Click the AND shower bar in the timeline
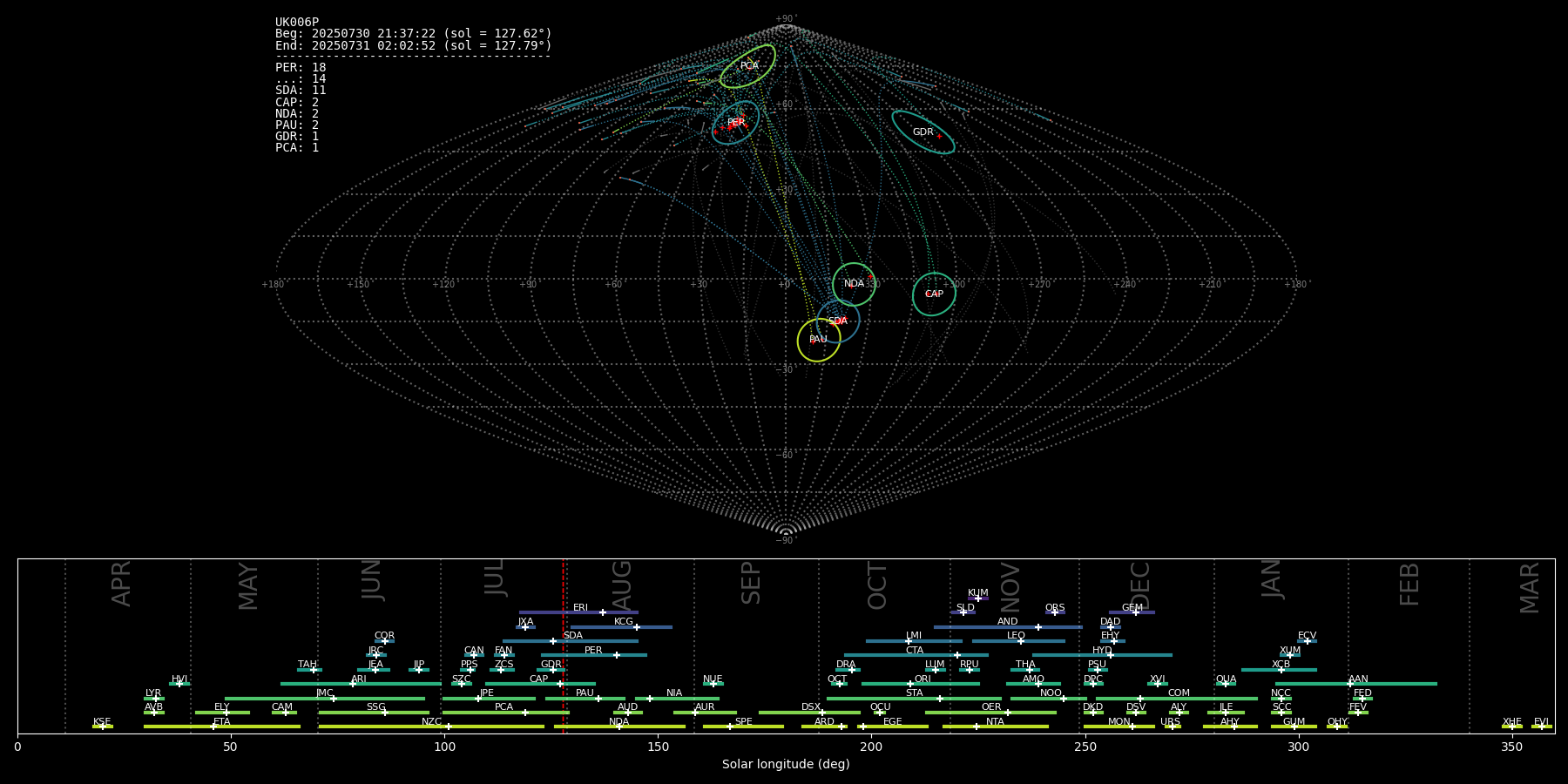The width and height of the screenshot is (1568, 784). pos(1008,627)
